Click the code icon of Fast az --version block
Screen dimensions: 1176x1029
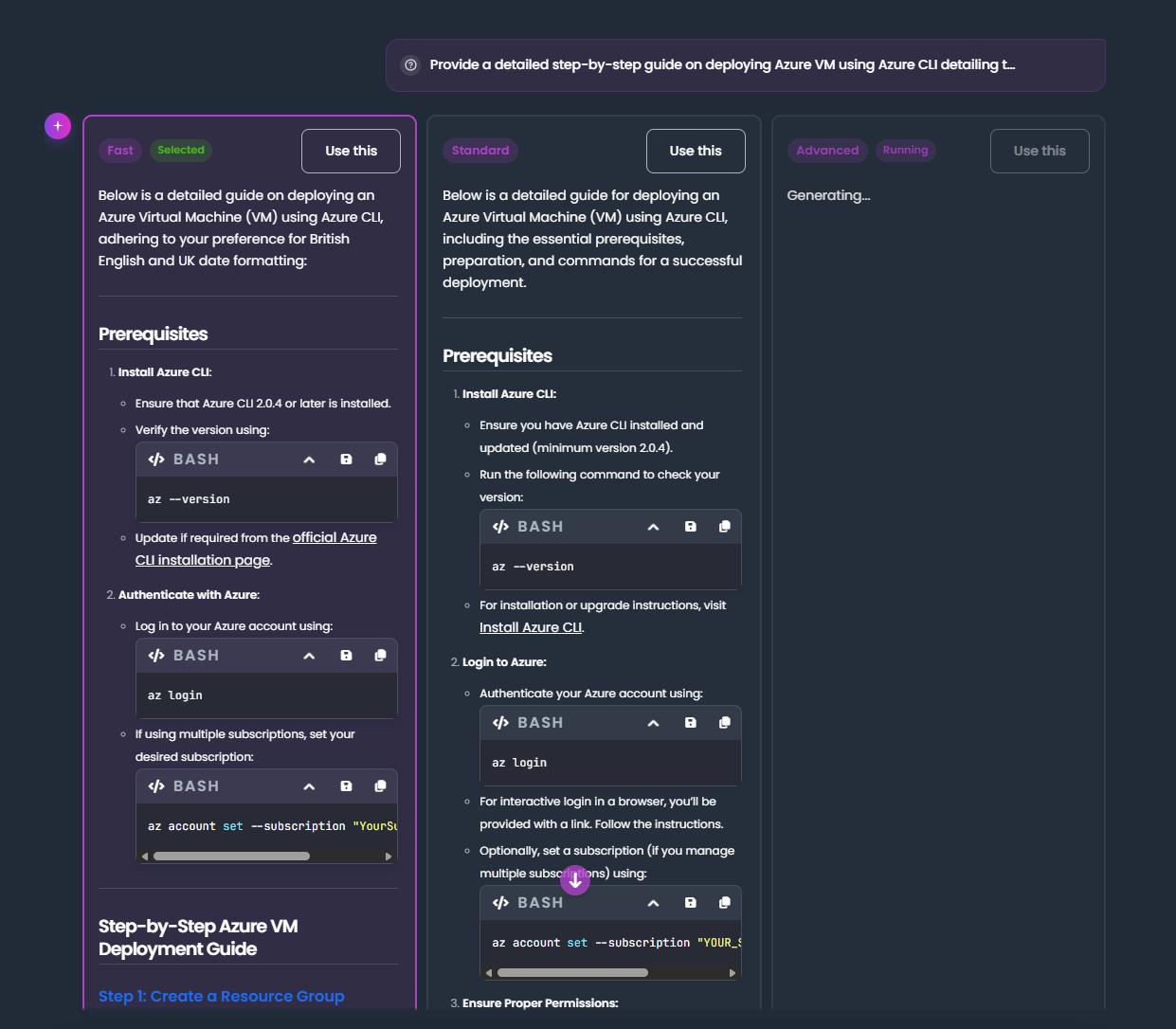click(156, 460)
